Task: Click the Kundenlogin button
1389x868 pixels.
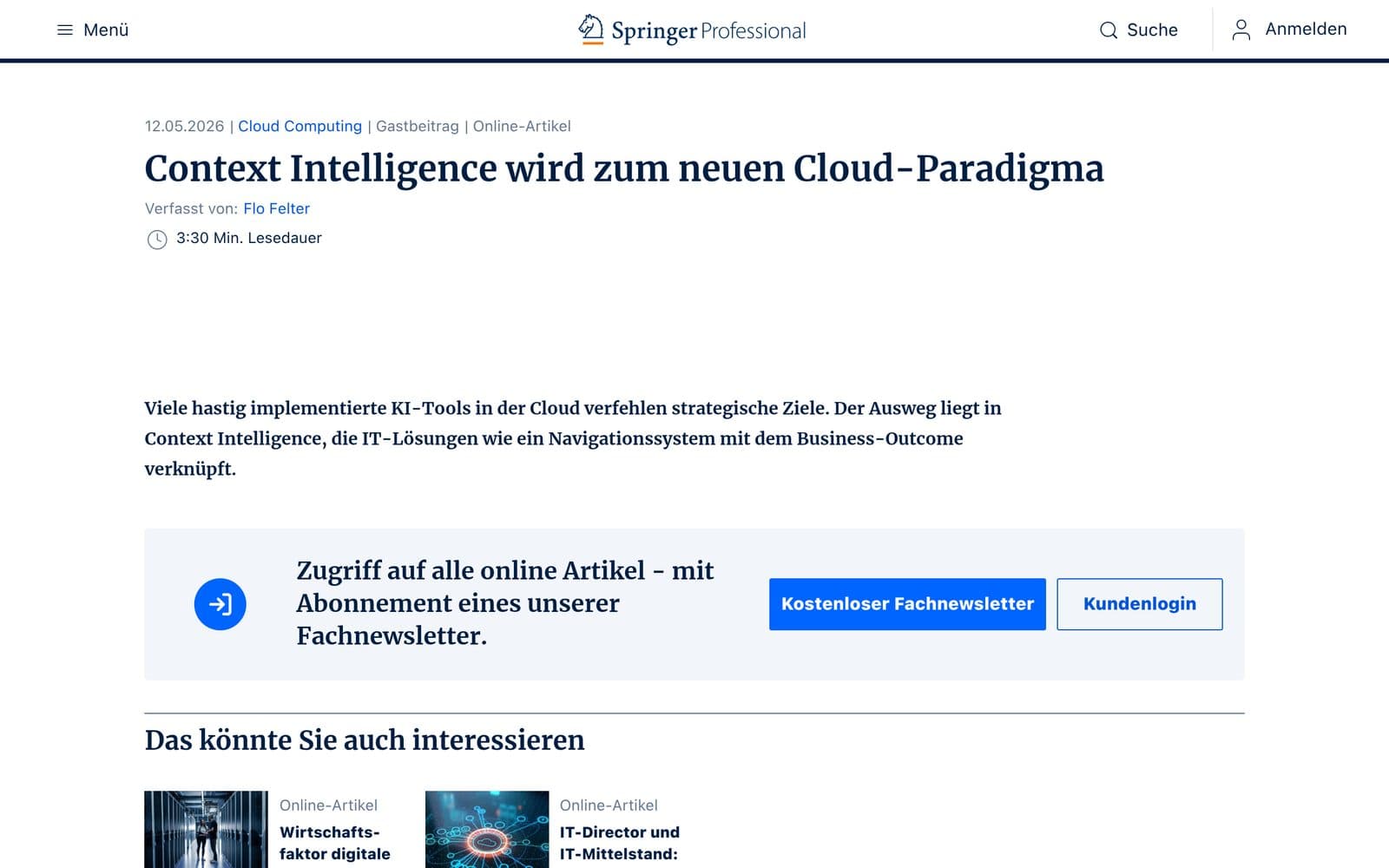Action: point(1140,604)
